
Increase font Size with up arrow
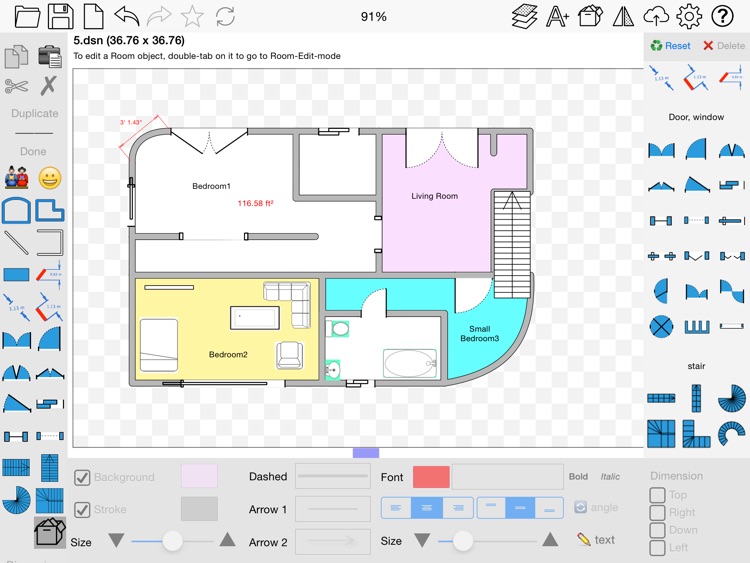[x=550, y=540]
